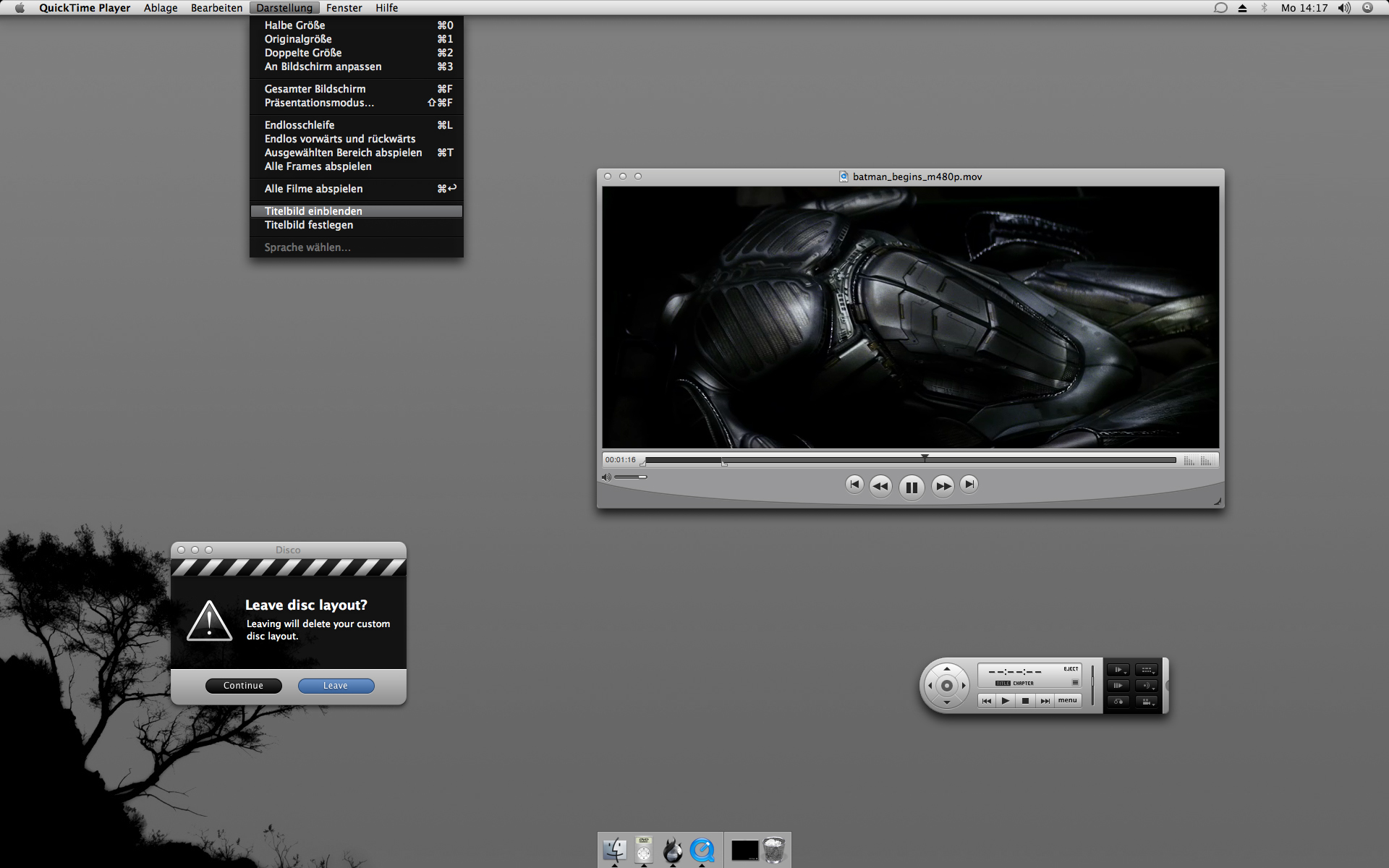Click DVD Player navigate left arrow
The image size is (1389, 868).
930,686
